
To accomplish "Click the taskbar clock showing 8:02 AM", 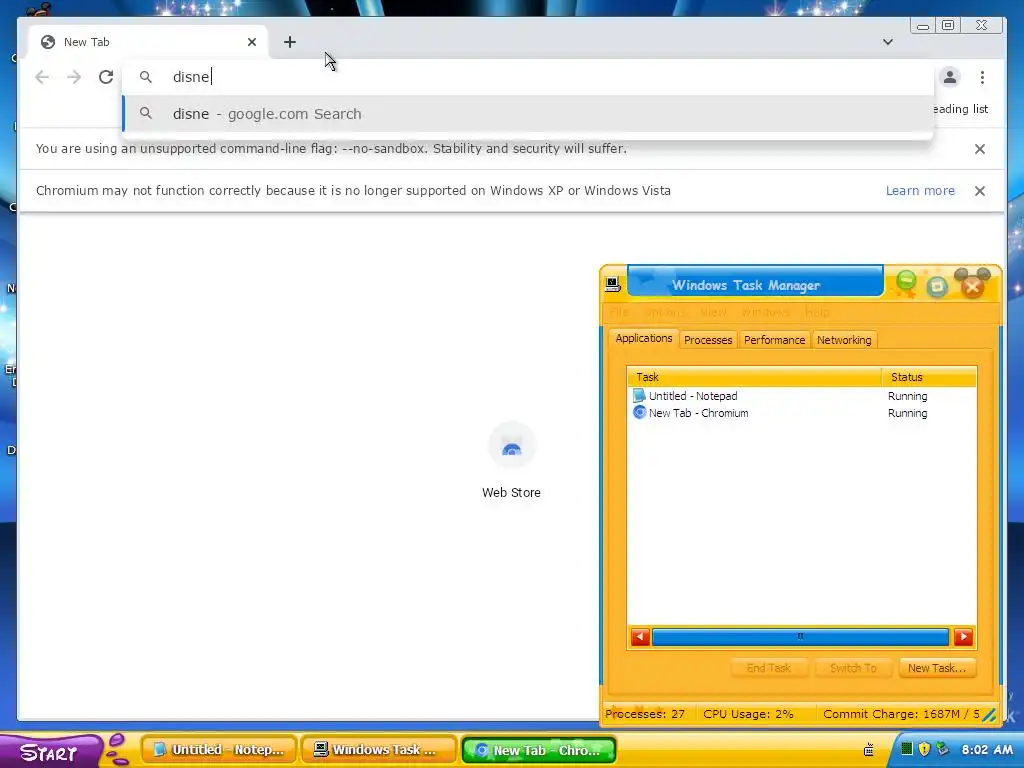I will coord(987,750).
